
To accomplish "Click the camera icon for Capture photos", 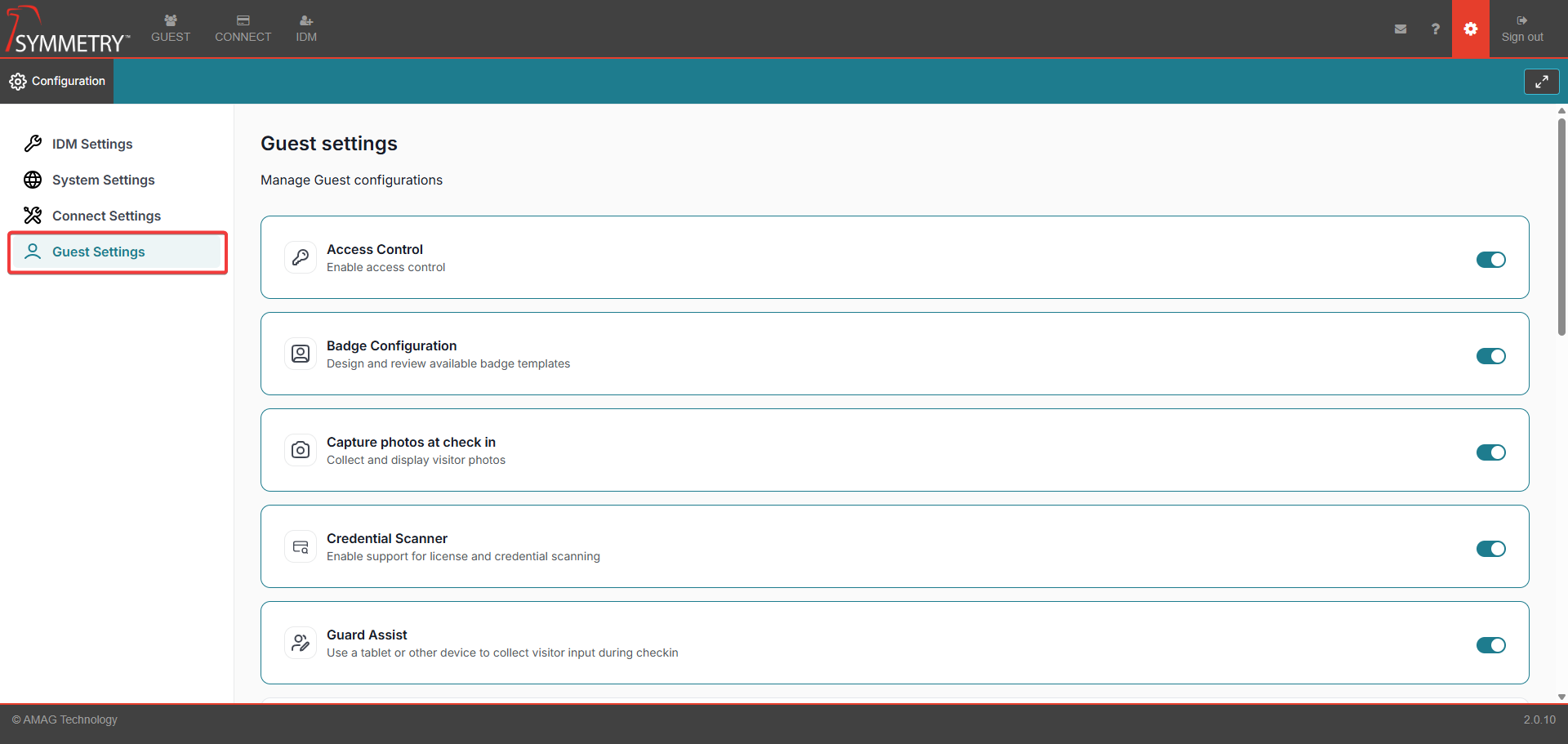I will coord(301,450).
